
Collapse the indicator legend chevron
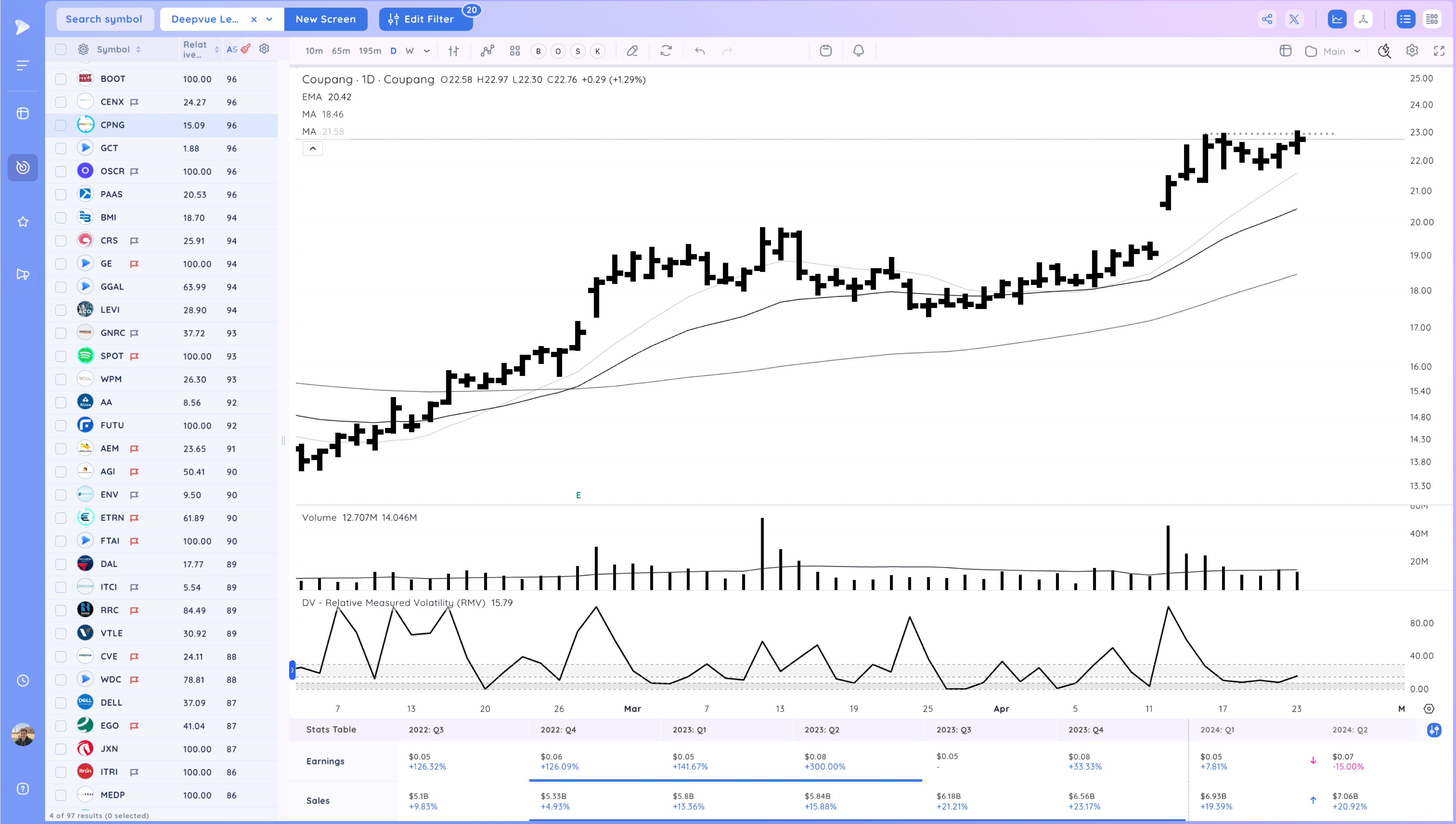coord(312,148)
